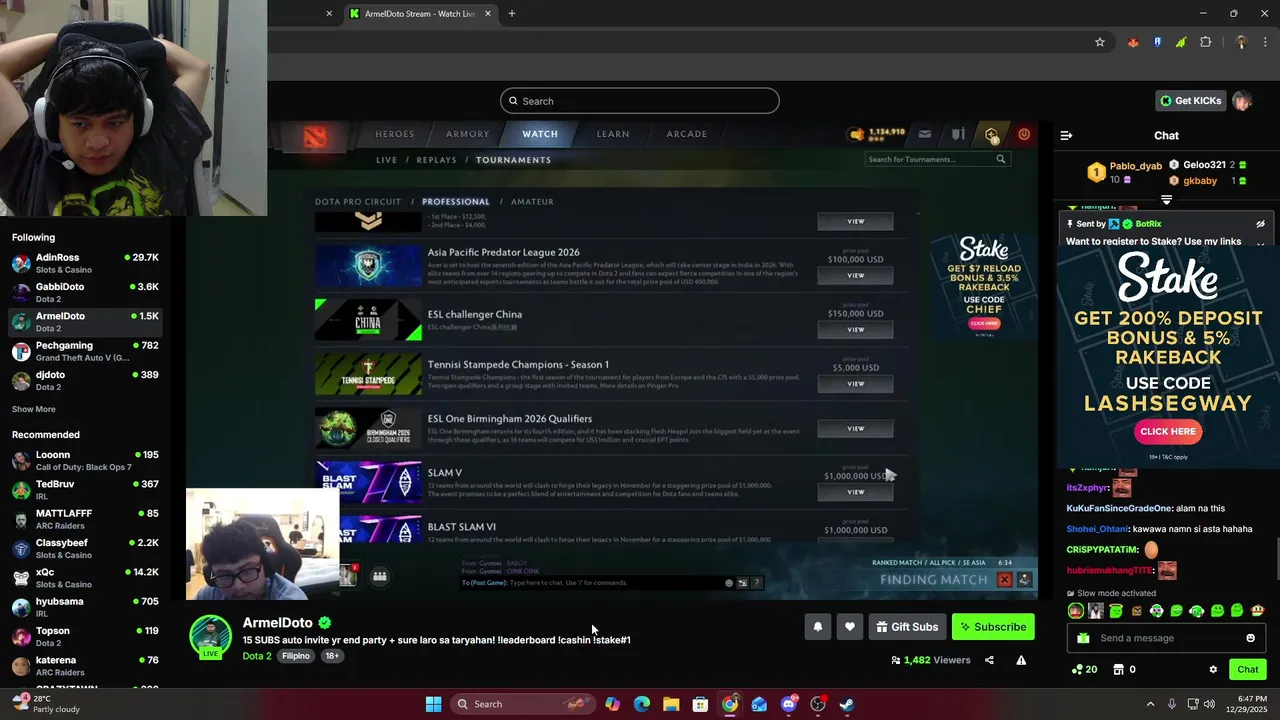Click Dota power quit icon
The height and width of the screenshot is (720, 1280).
(1024, 134)
